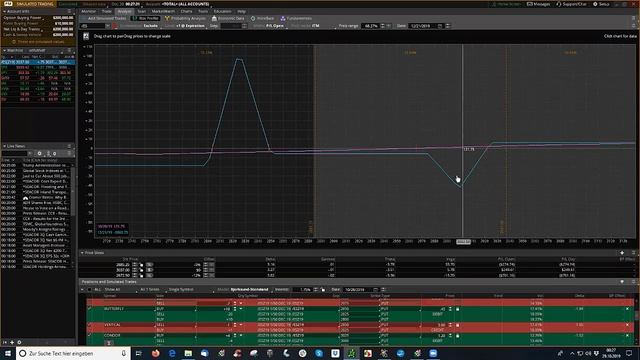Remove the CONDOR trade with its X icon
This screenshot has width=640, height=360.
click(627, 336)
